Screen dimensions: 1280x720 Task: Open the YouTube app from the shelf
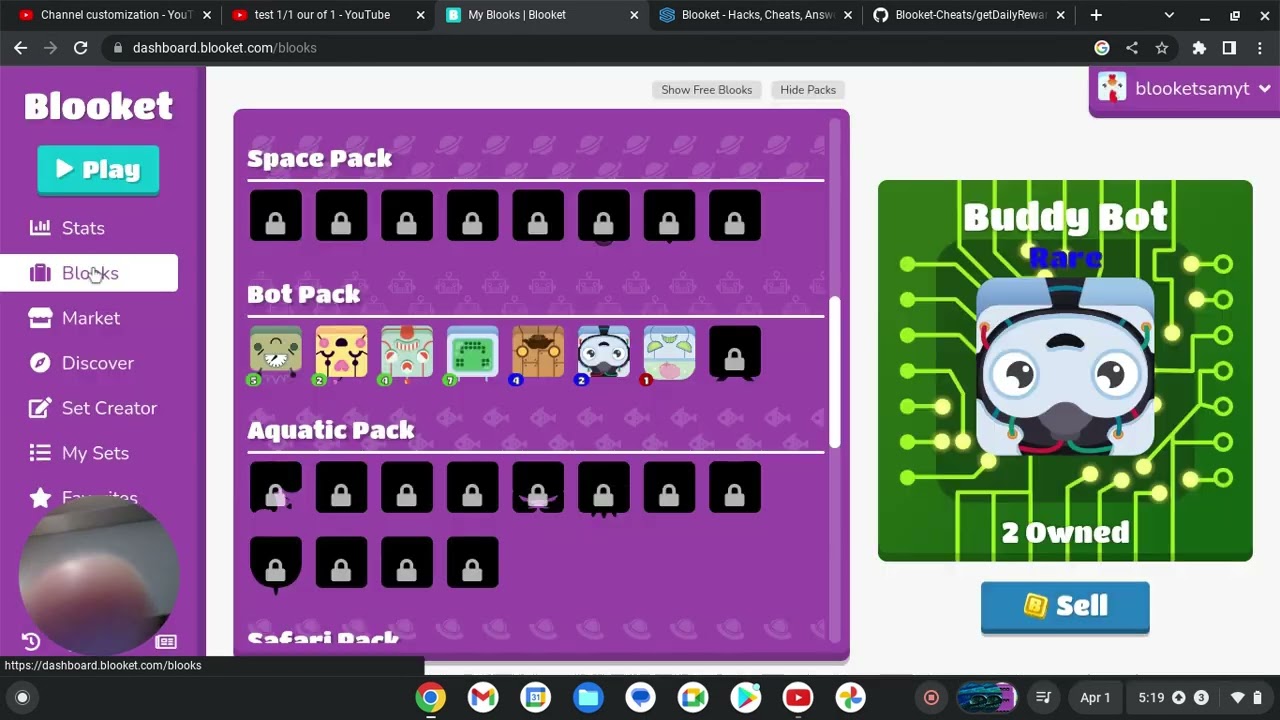798,697
